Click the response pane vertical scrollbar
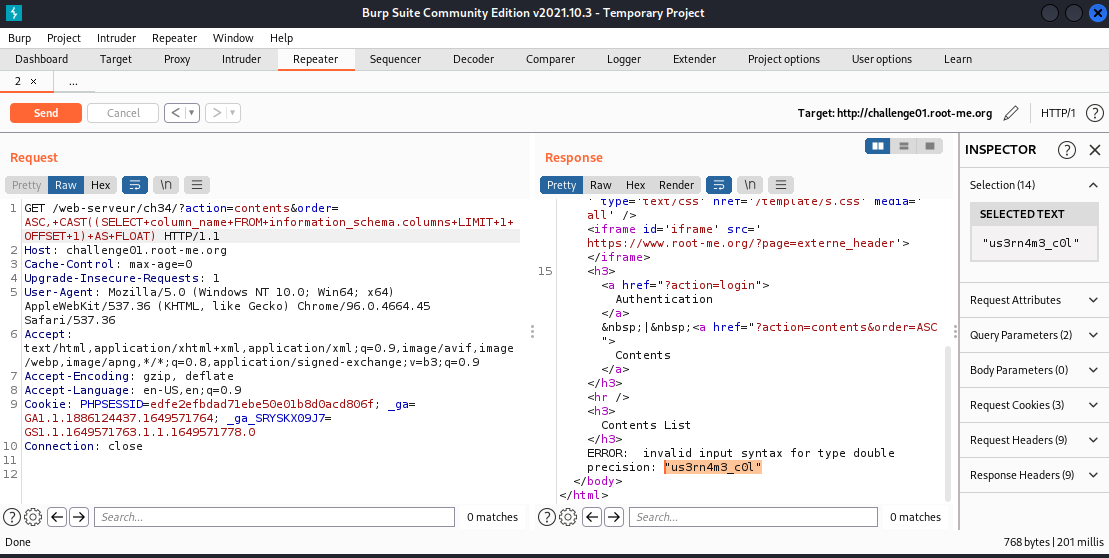The width and height of the screenshot is (1109, 558). point(947,423)
